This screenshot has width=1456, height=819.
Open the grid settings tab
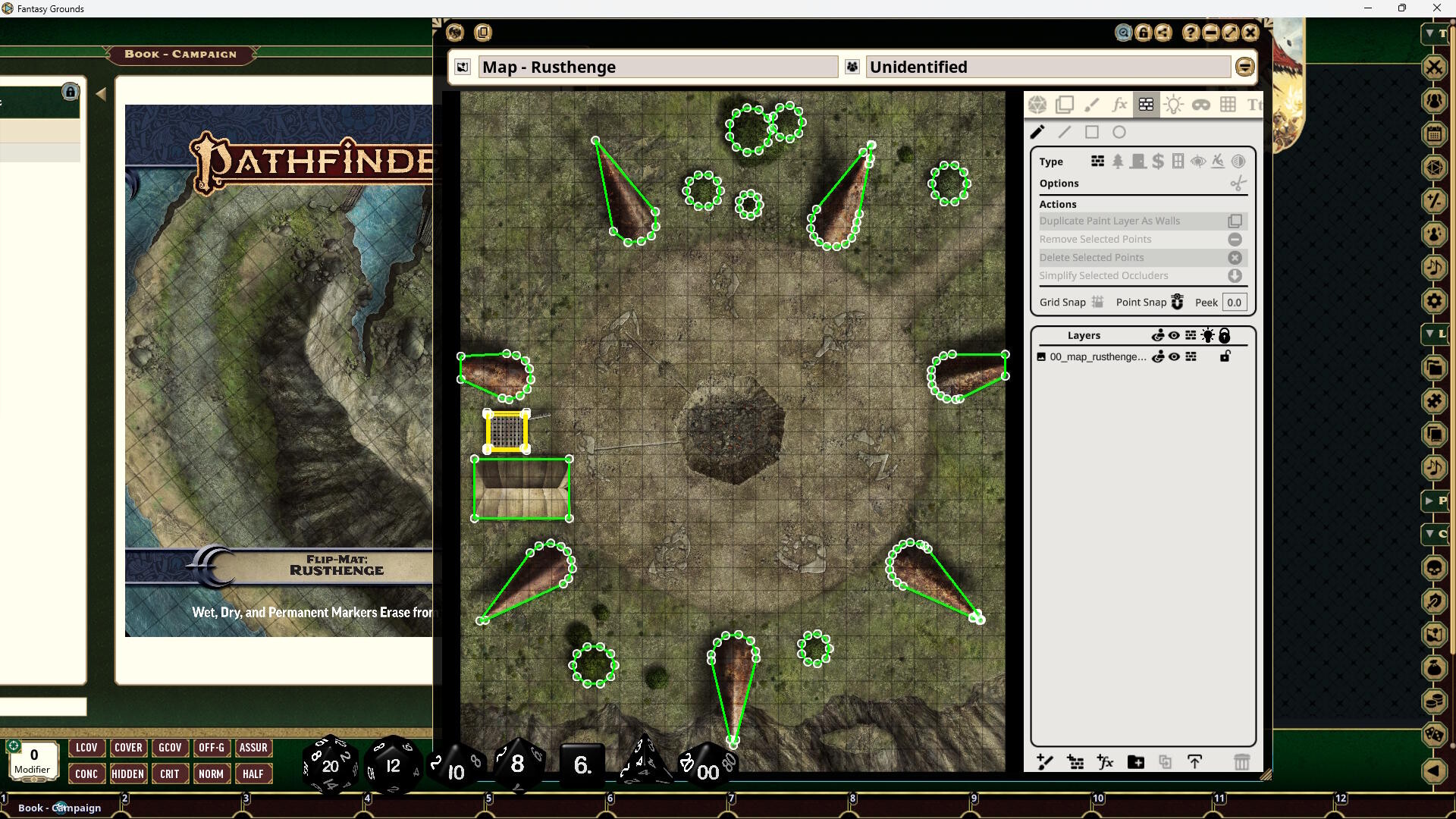point(1228,105)
